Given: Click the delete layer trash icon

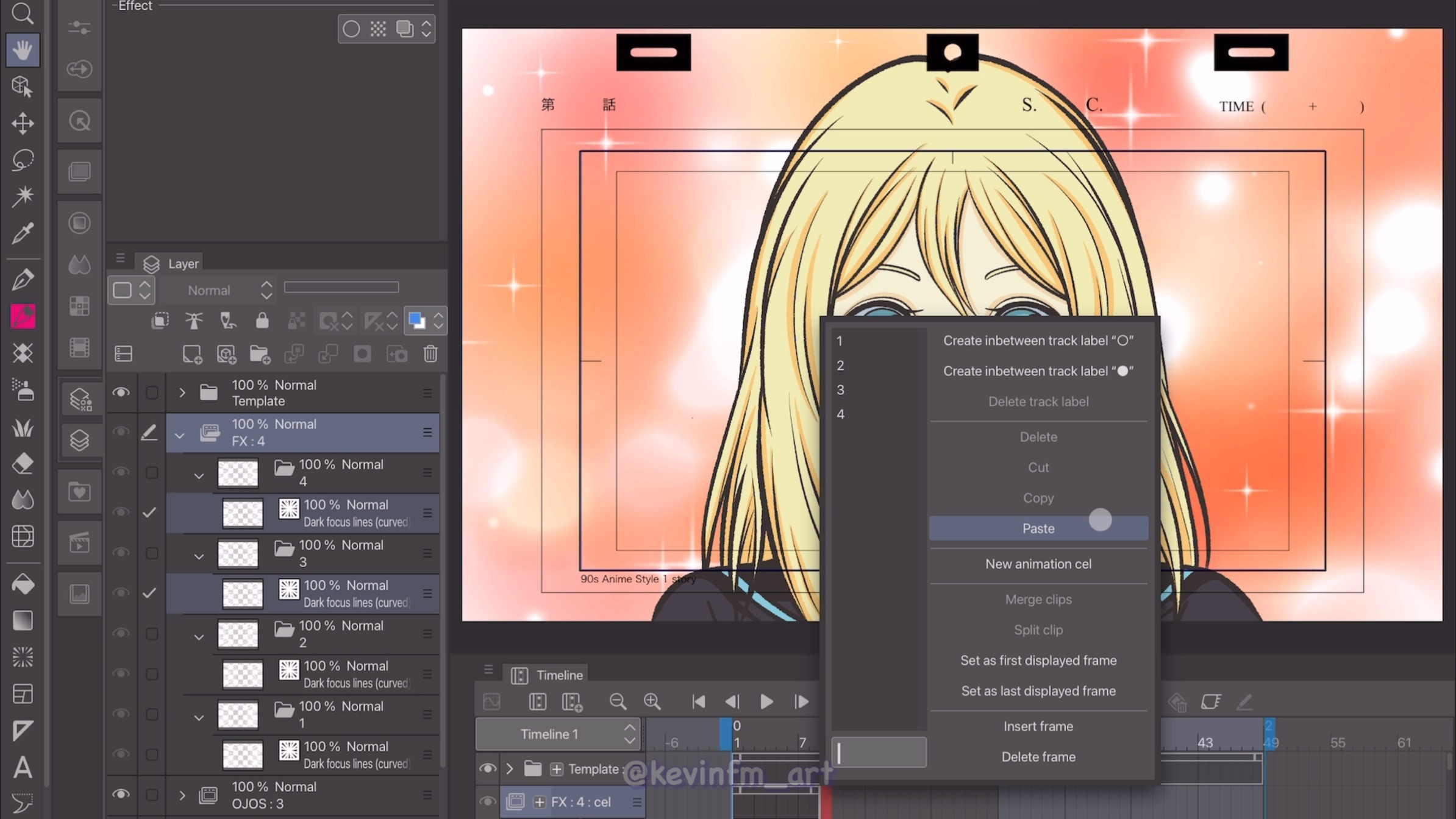Looking at the screenshot, I should 430,354.
